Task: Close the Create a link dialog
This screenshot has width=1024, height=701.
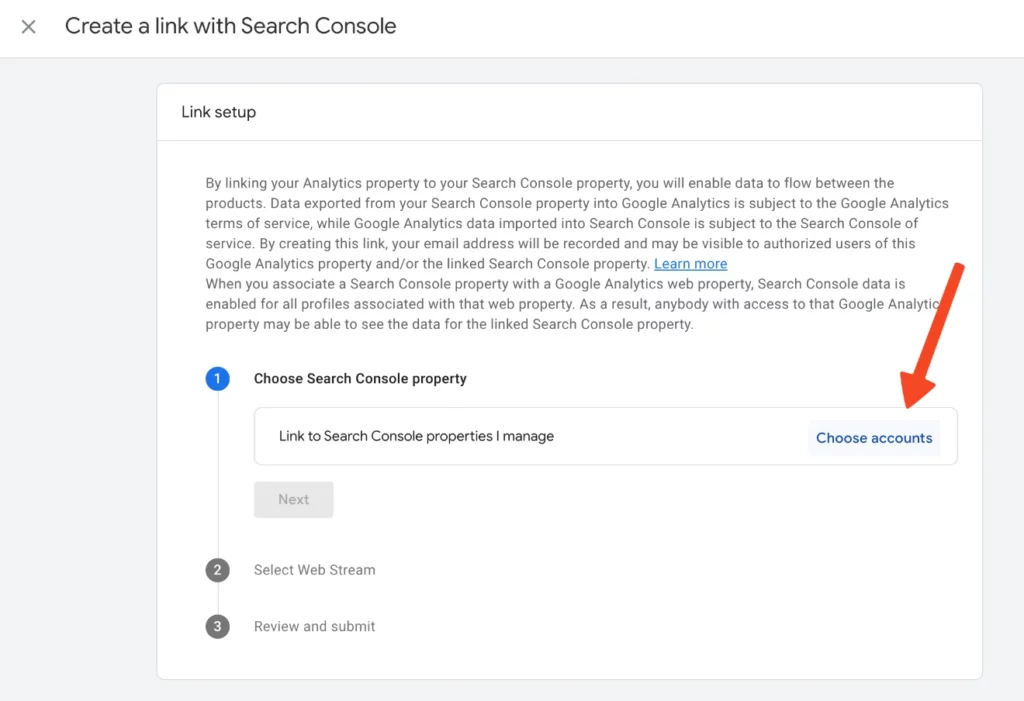Action: [28, 27]
